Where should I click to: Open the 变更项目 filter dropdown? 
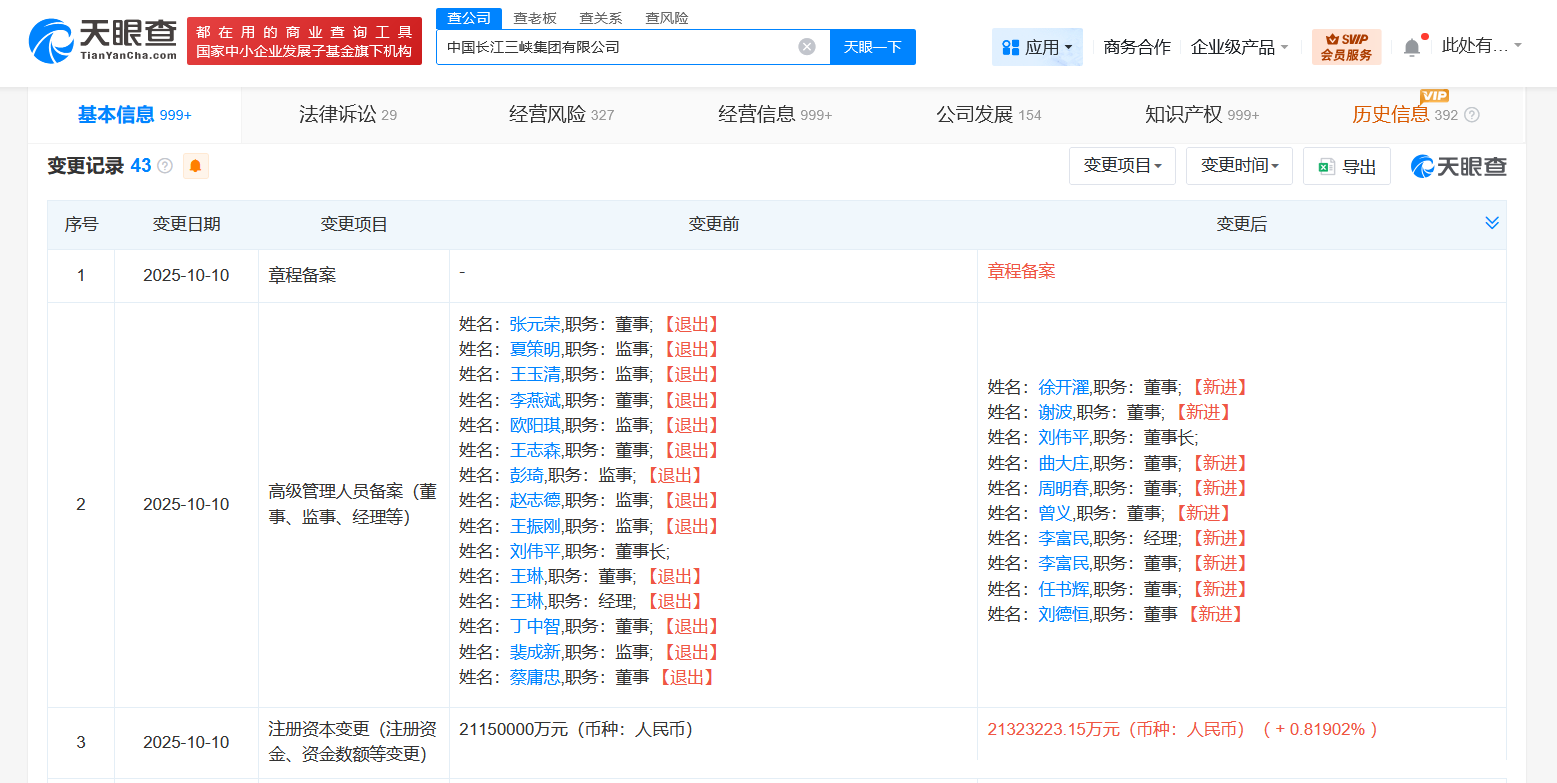coord(1122,166)
